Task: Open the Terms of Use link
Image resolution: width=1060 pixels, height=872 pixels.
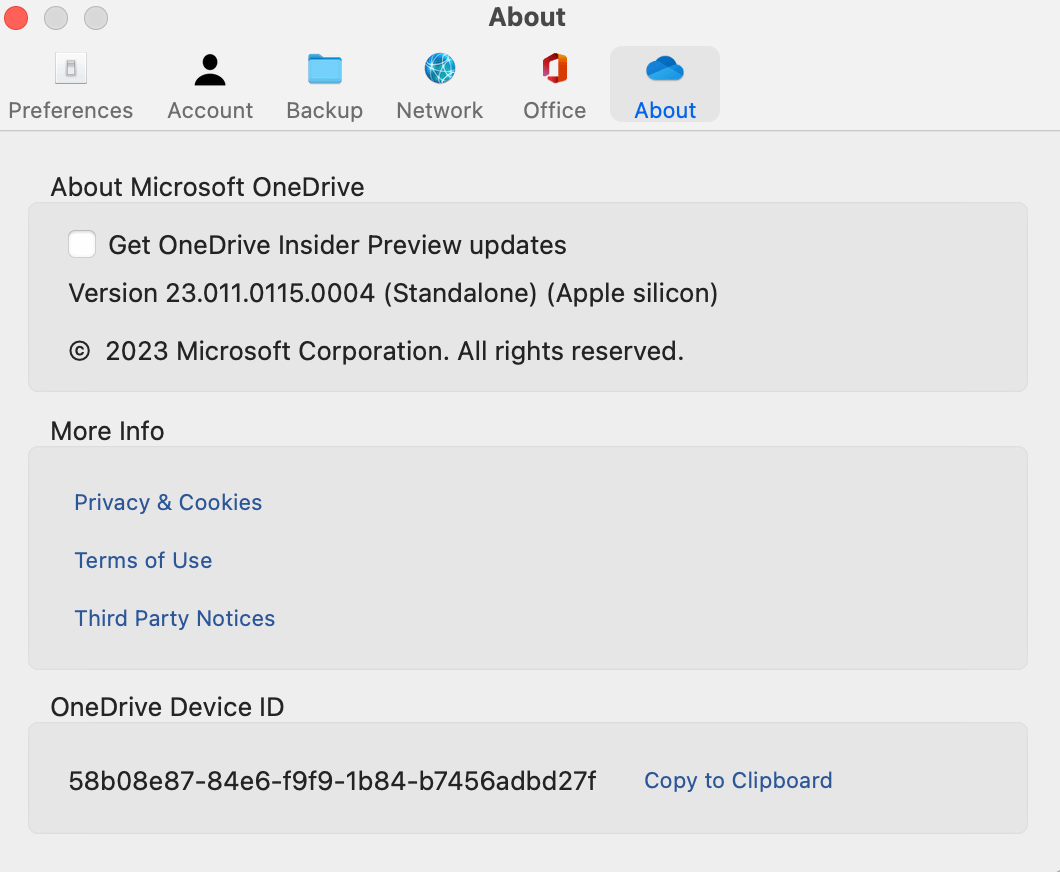Action: click(x=143, y=560)
